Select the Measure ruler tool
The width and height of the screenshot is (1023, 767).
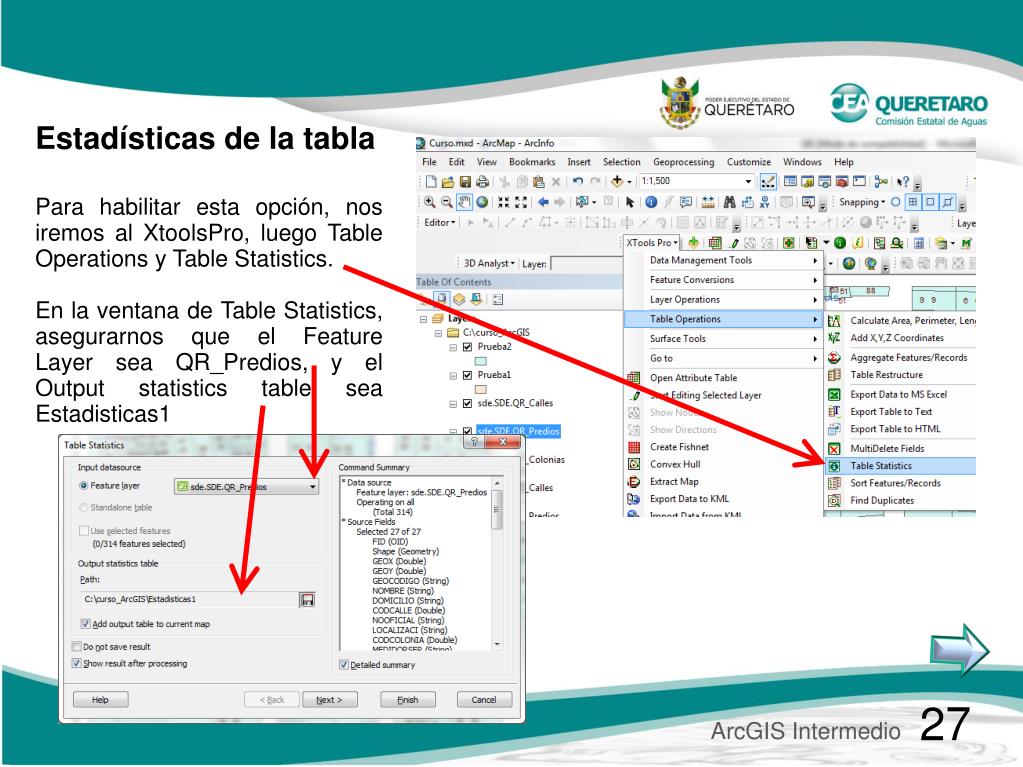[708, 202]
